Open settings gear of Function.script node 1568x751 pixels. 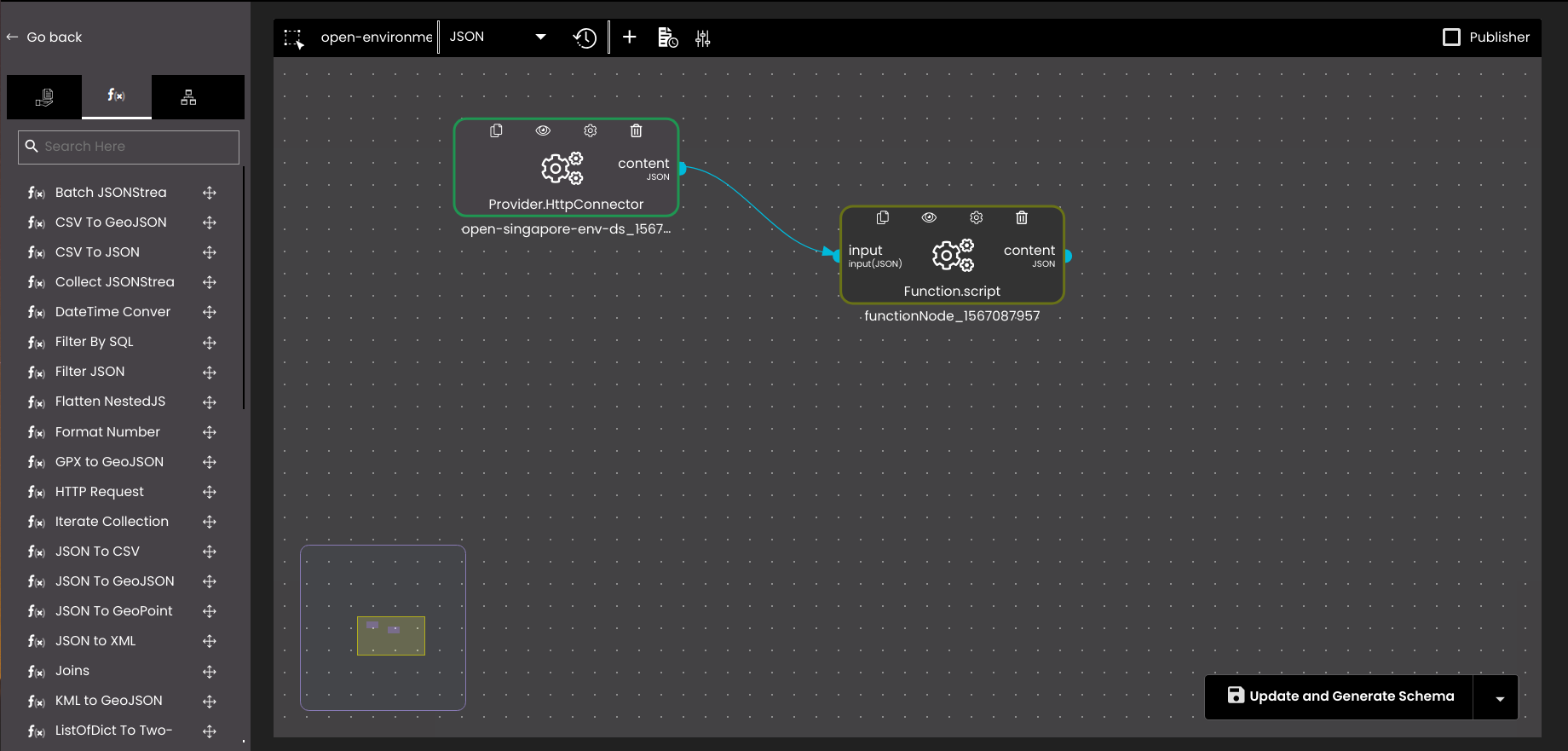tap(977, 217)
